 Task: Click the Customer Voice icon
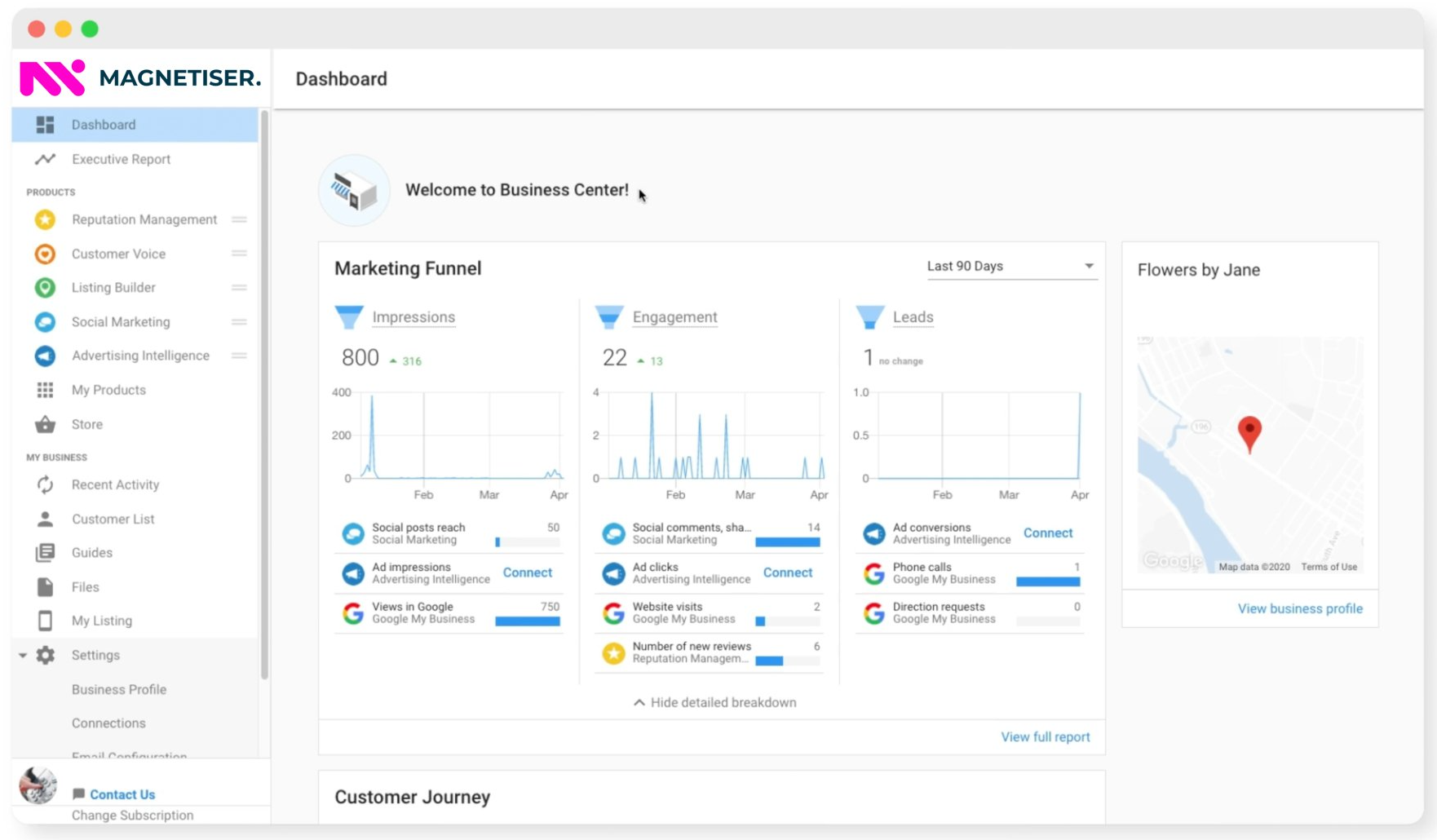45,254
